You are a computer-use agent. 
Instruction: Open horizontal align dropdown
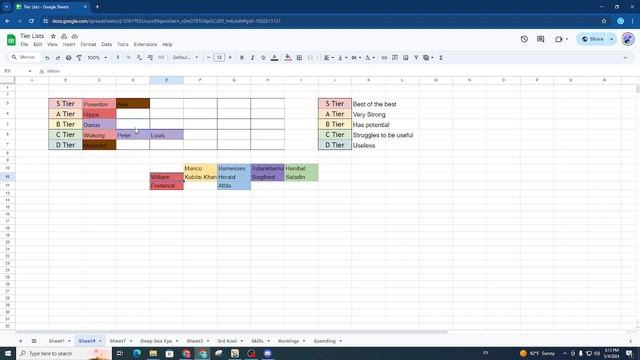329,58
